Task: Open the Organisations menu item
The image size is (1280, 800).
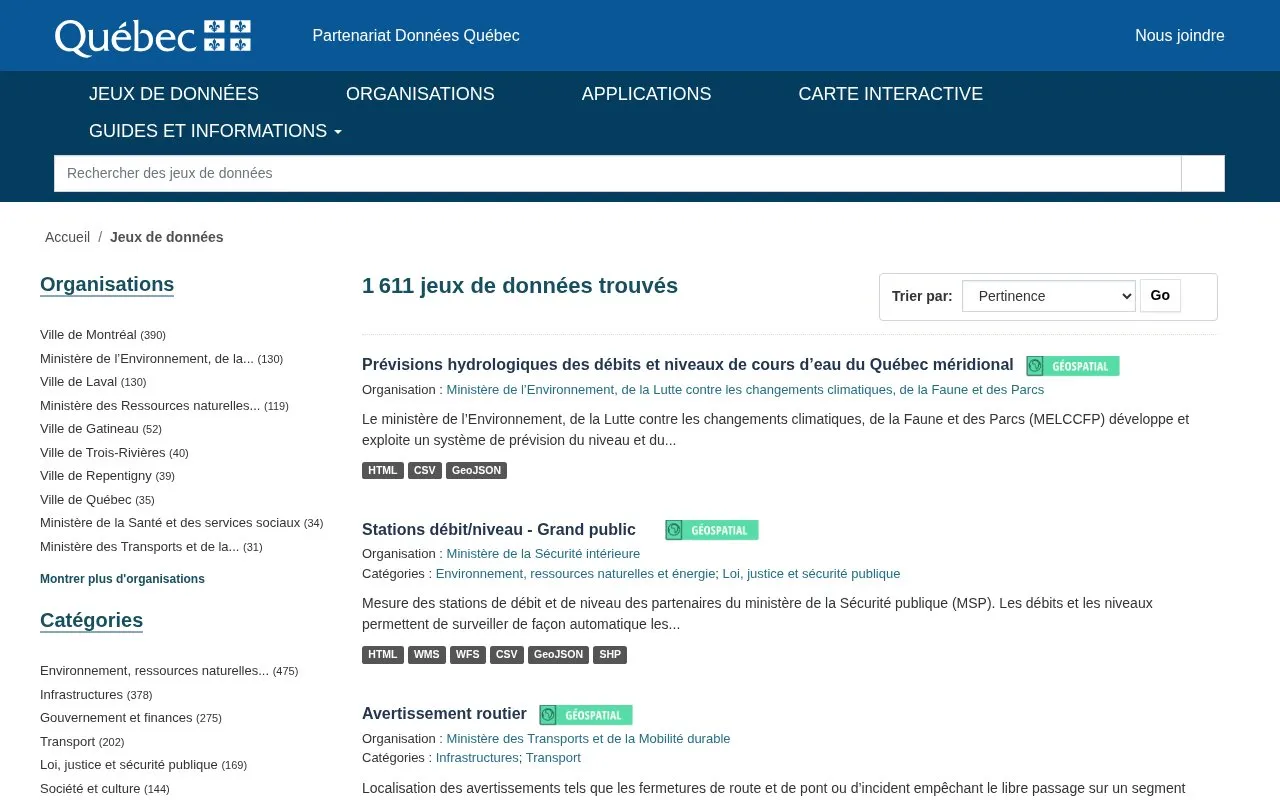Action: coord(420,94)
